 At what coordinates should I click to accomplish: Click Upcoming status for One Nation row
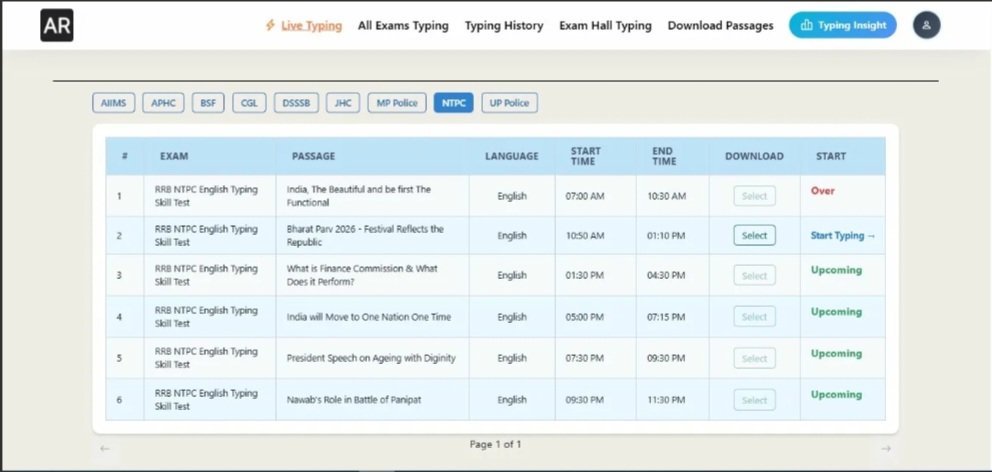click(836, 312)
